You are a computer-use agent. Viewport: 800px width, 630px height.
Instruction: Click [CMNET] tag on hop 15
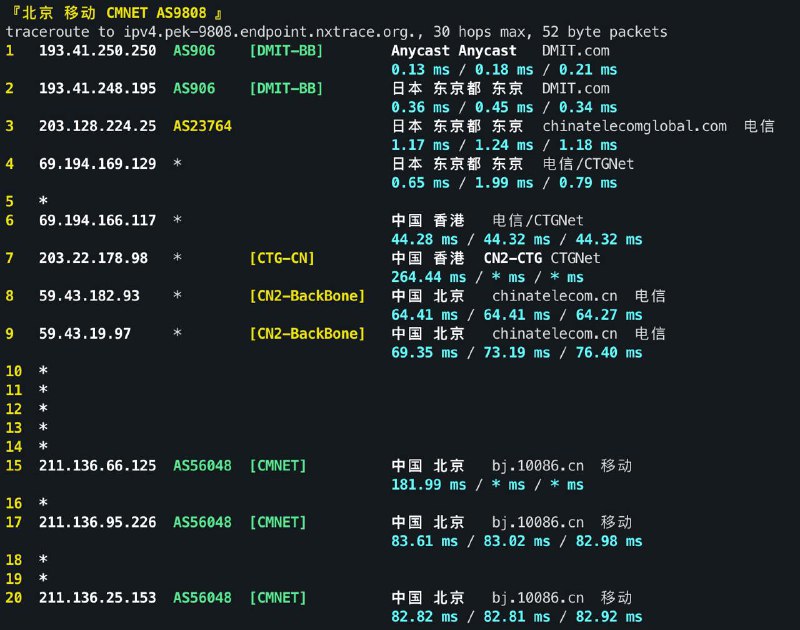278,466
